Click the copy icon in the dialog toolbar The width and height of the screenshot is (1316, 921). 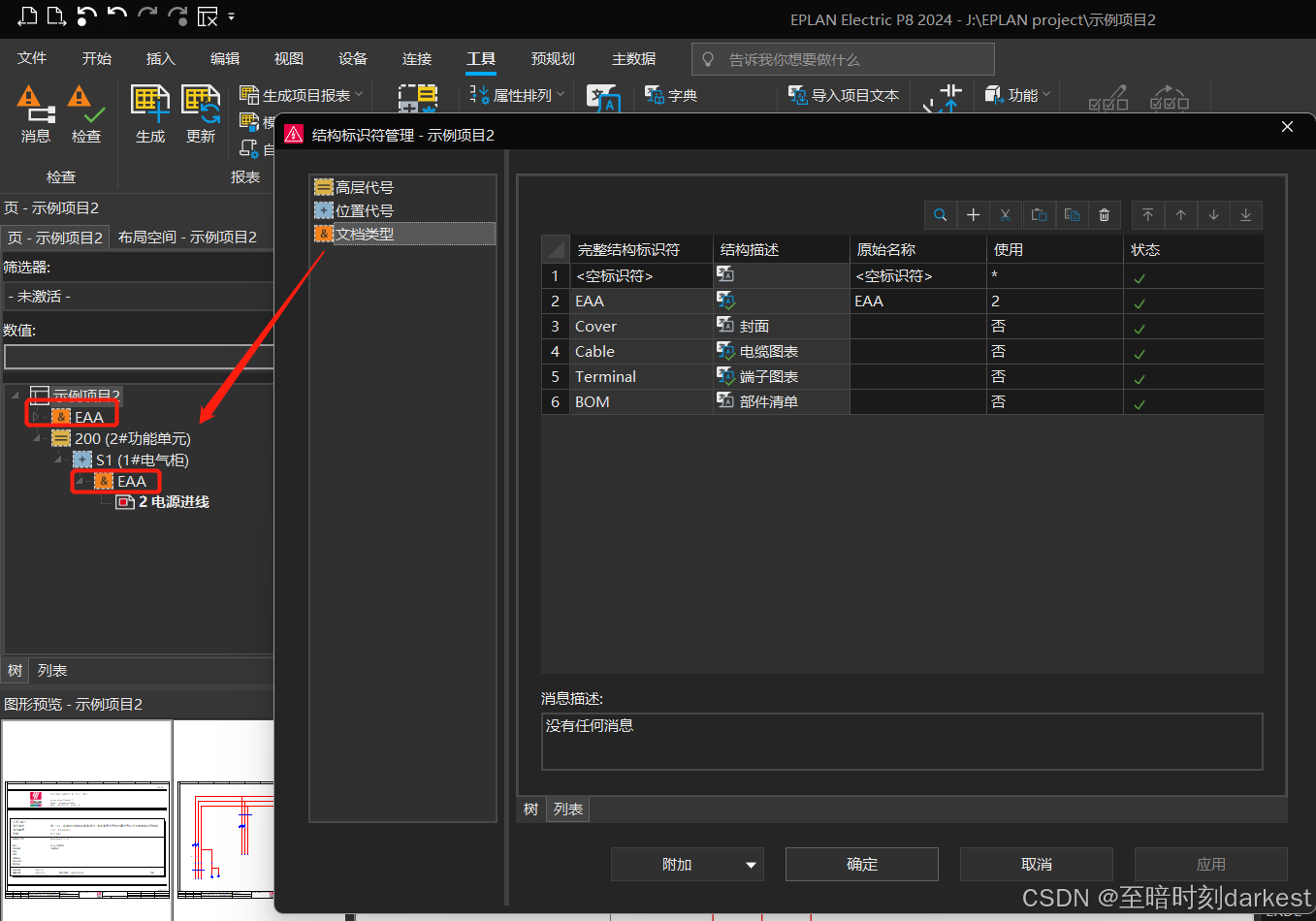pos(1072,215)
